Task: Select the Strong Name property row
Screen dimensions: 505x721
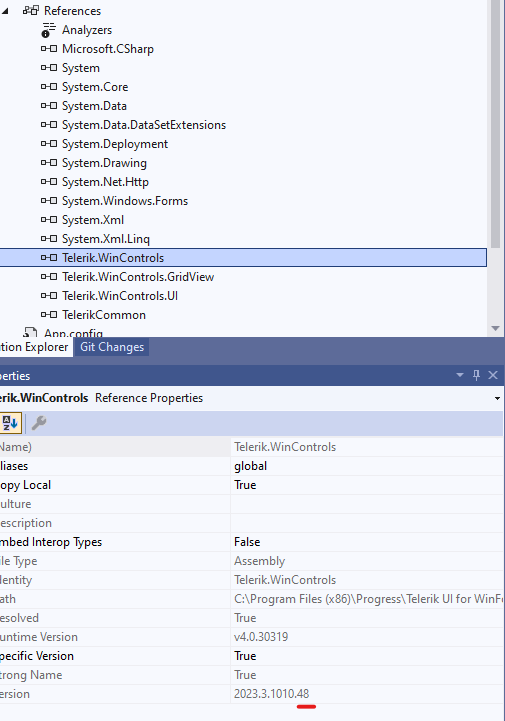Action: click(x=251, y=675)
